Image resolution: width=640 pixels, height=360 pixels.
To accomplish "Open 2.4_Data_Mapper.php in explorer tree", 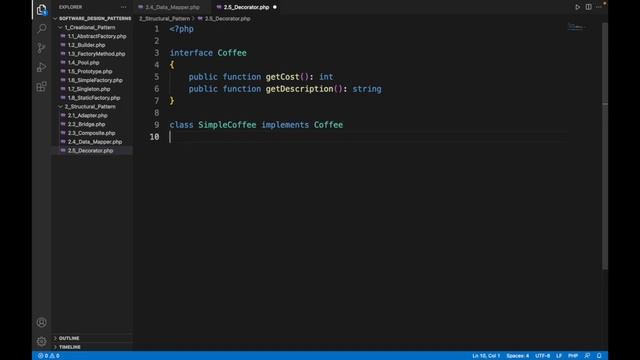I will (x=95, y=142).
